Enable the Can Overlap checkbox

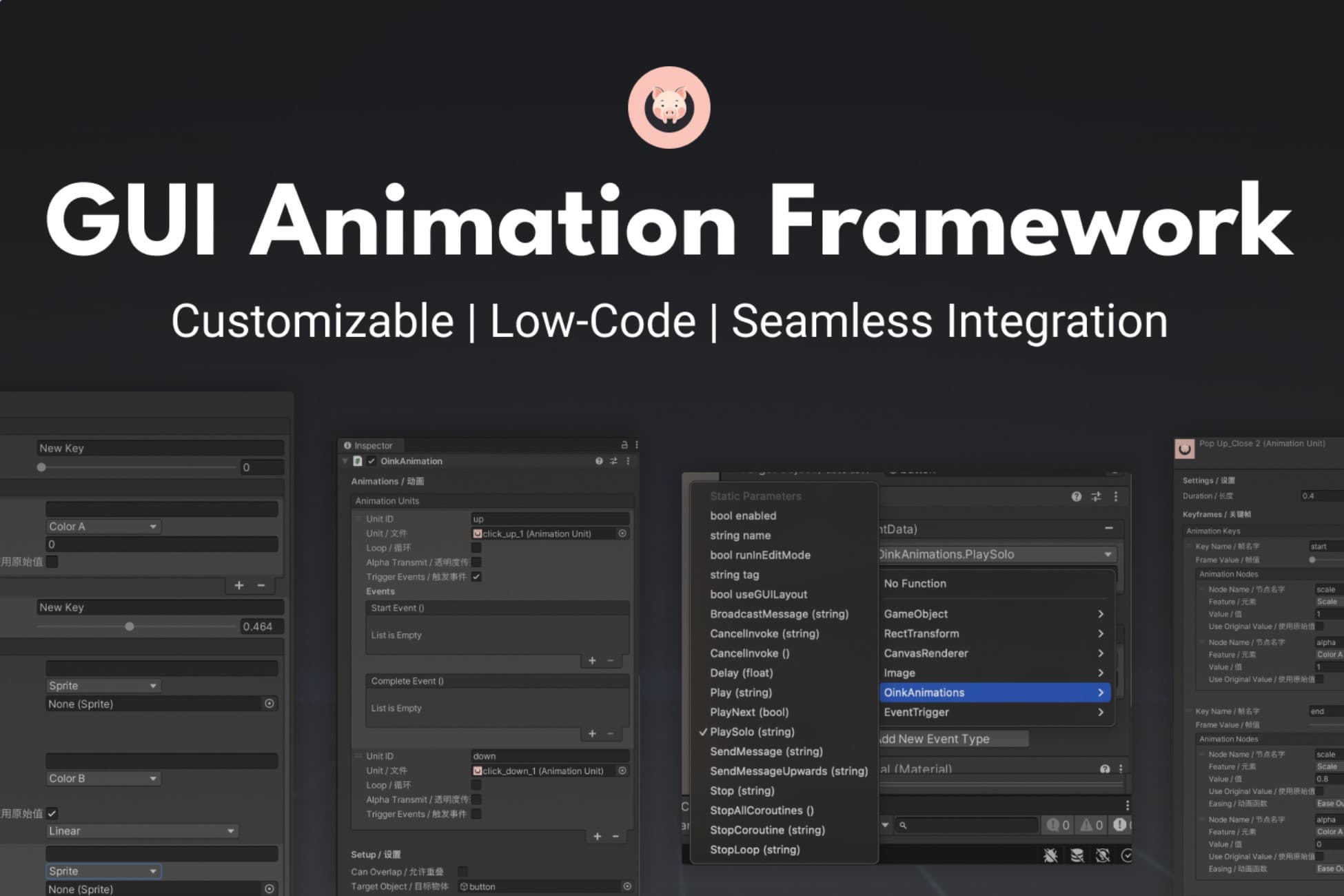pos(462,872)
